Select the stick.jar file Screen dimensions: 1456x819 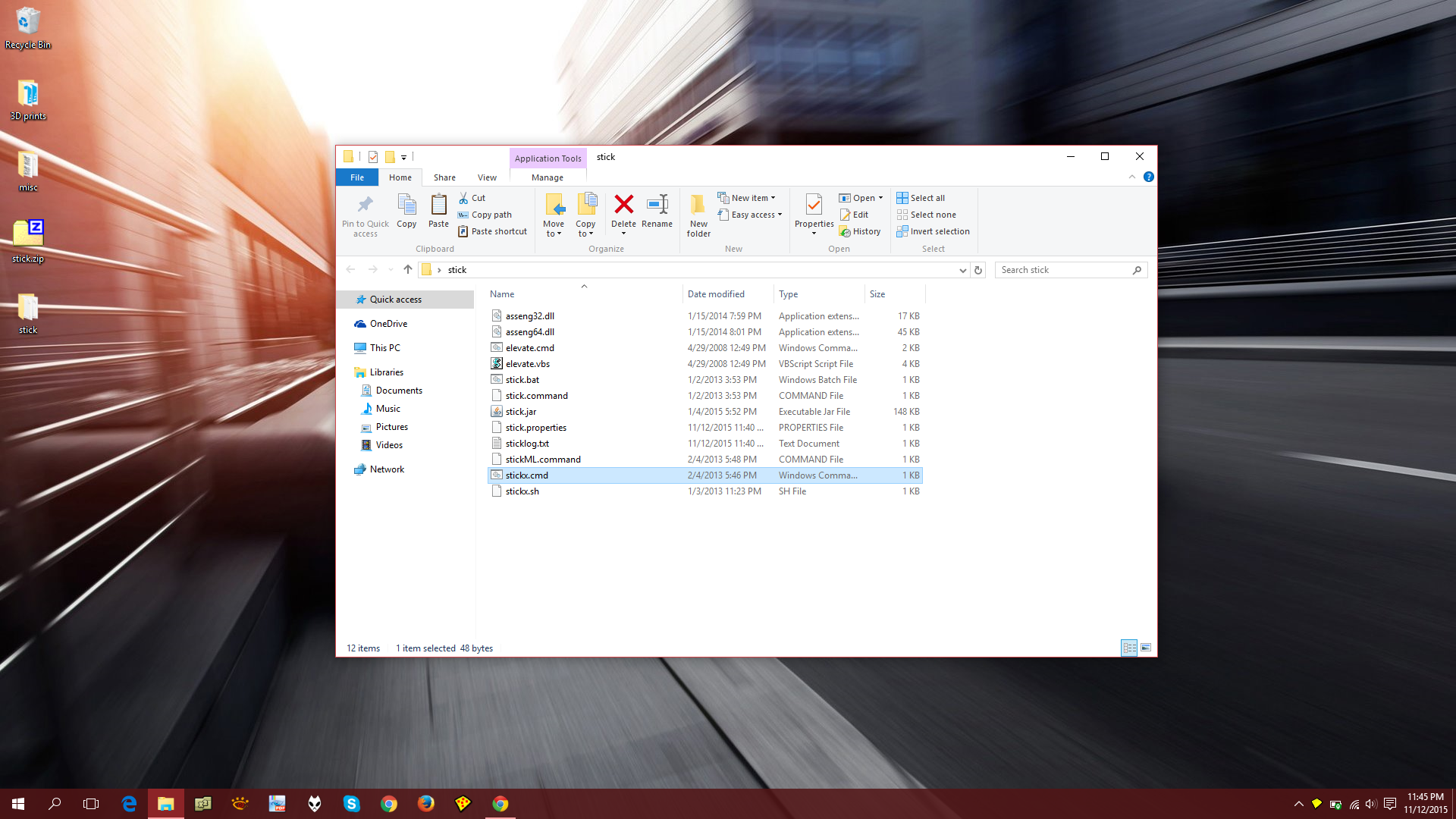pos(705,412)
